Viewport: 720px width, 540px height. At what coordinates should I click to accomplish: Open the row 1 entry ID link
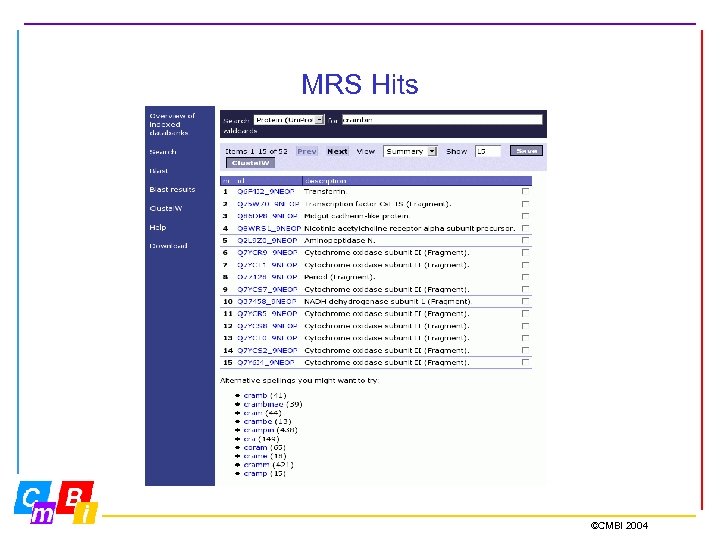tap(265, 191)
